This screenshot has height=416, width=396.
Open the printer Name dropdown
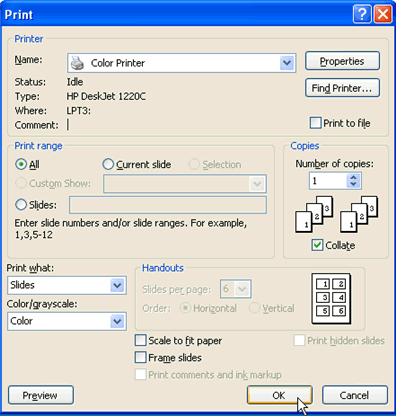pos(287,63)
